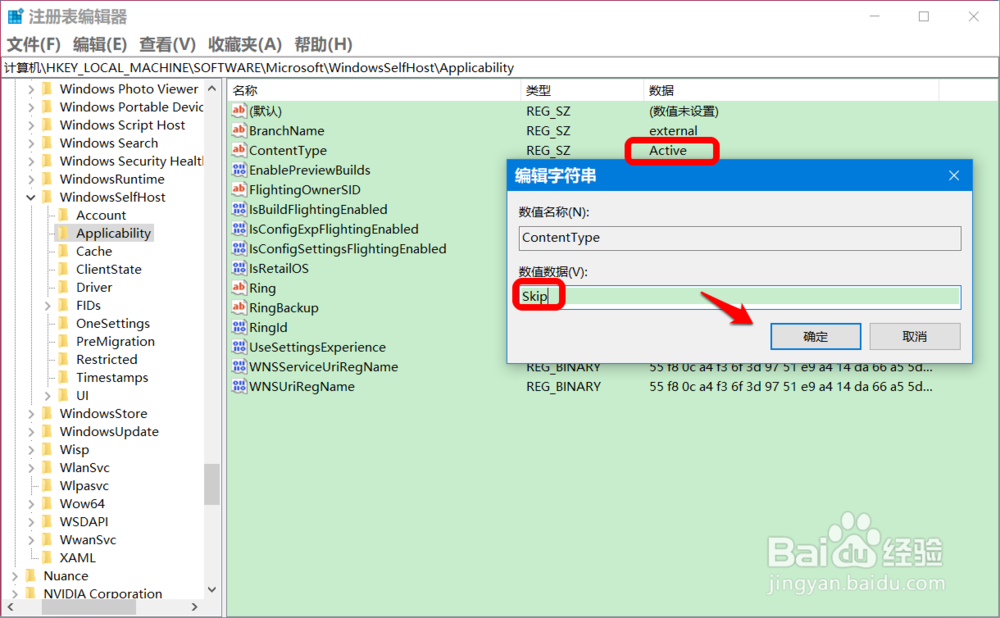Click the tree scroll up arrow

point(212,89)
